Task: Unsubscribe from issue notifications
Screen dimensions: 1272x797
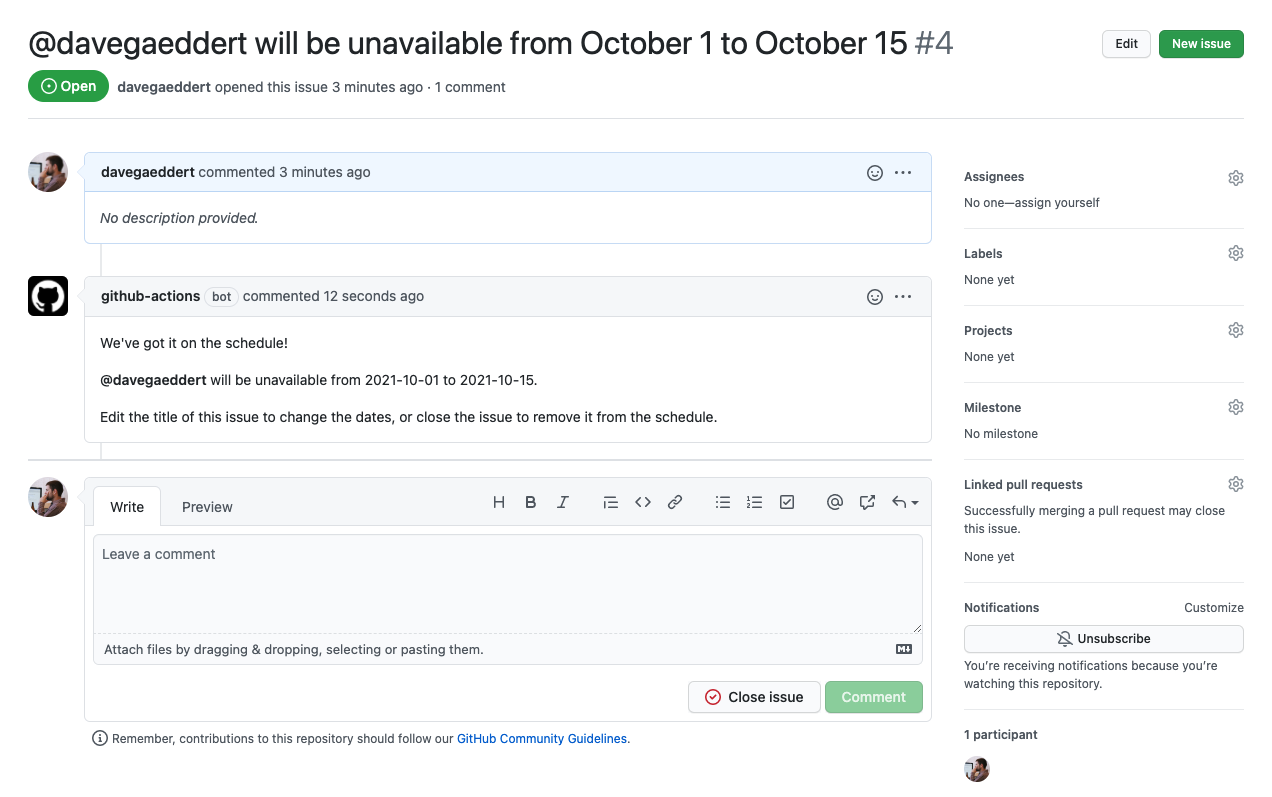Action: coord(1103,638)
